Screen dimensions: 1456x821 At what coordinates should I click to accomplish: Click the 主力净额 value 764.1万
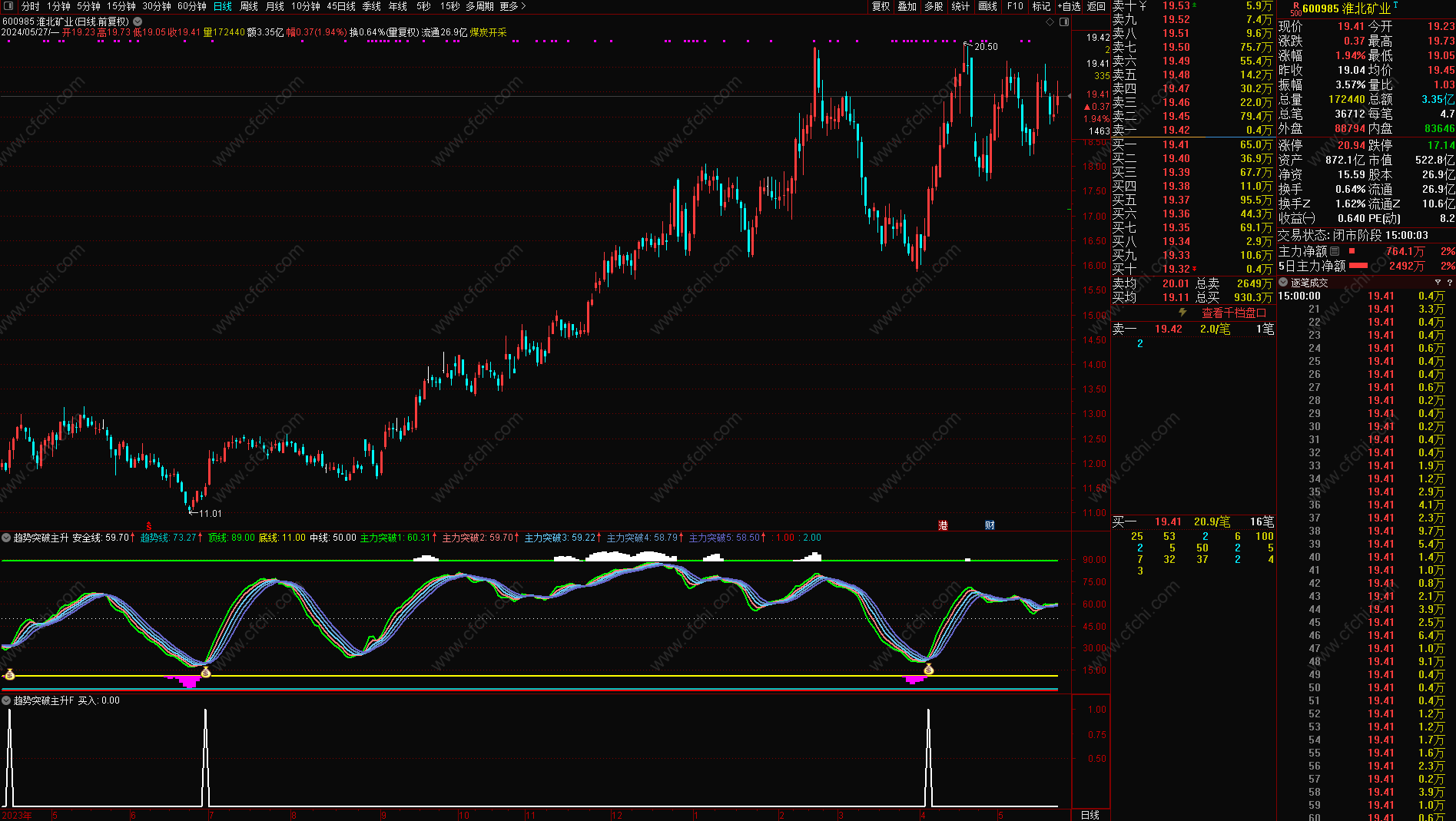coord(1405,251)
